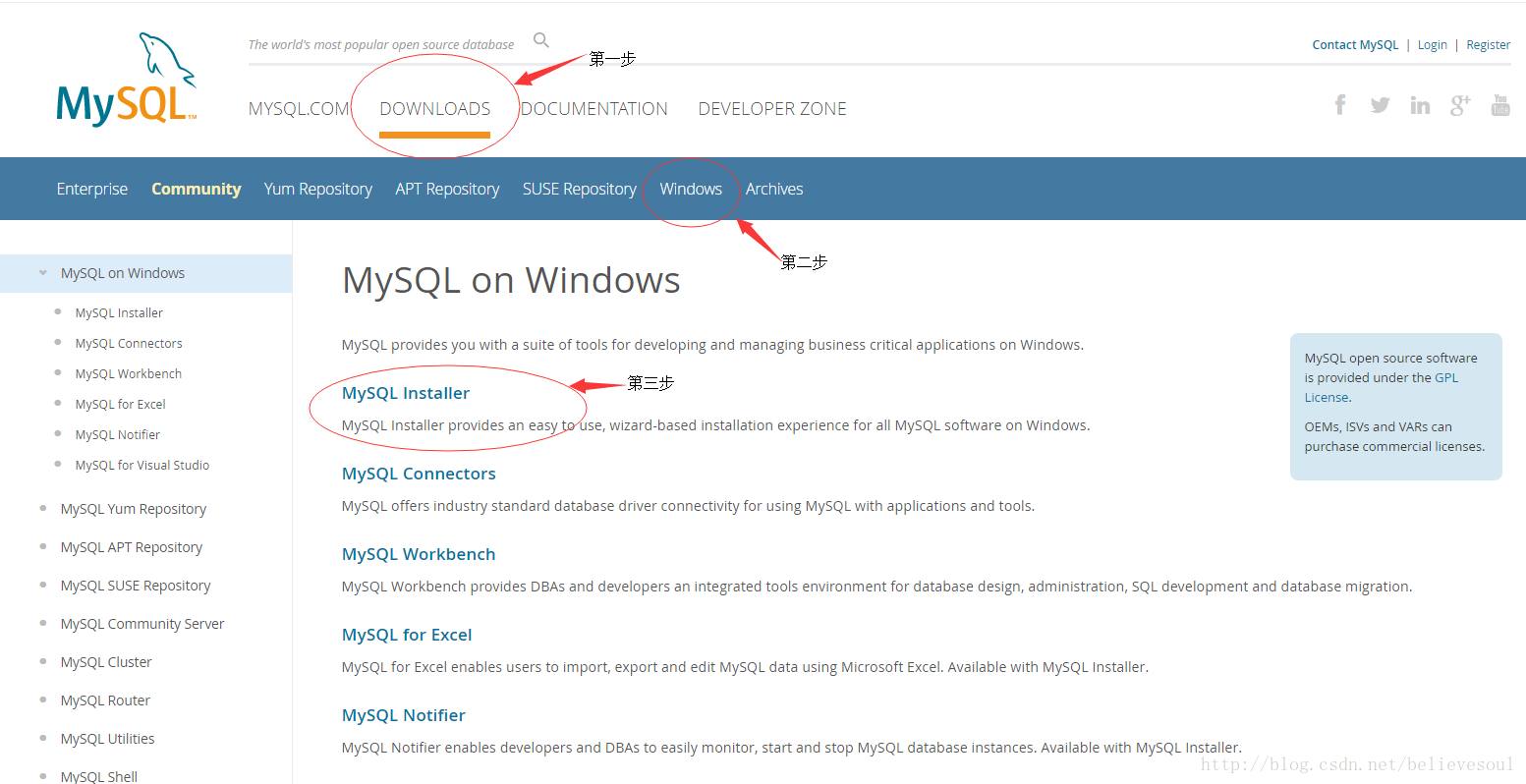Click the 'OEMs, ISVs and VARs' licensing text
1526x784 pixels.
pyautogui.click(x=1394, y=436)
